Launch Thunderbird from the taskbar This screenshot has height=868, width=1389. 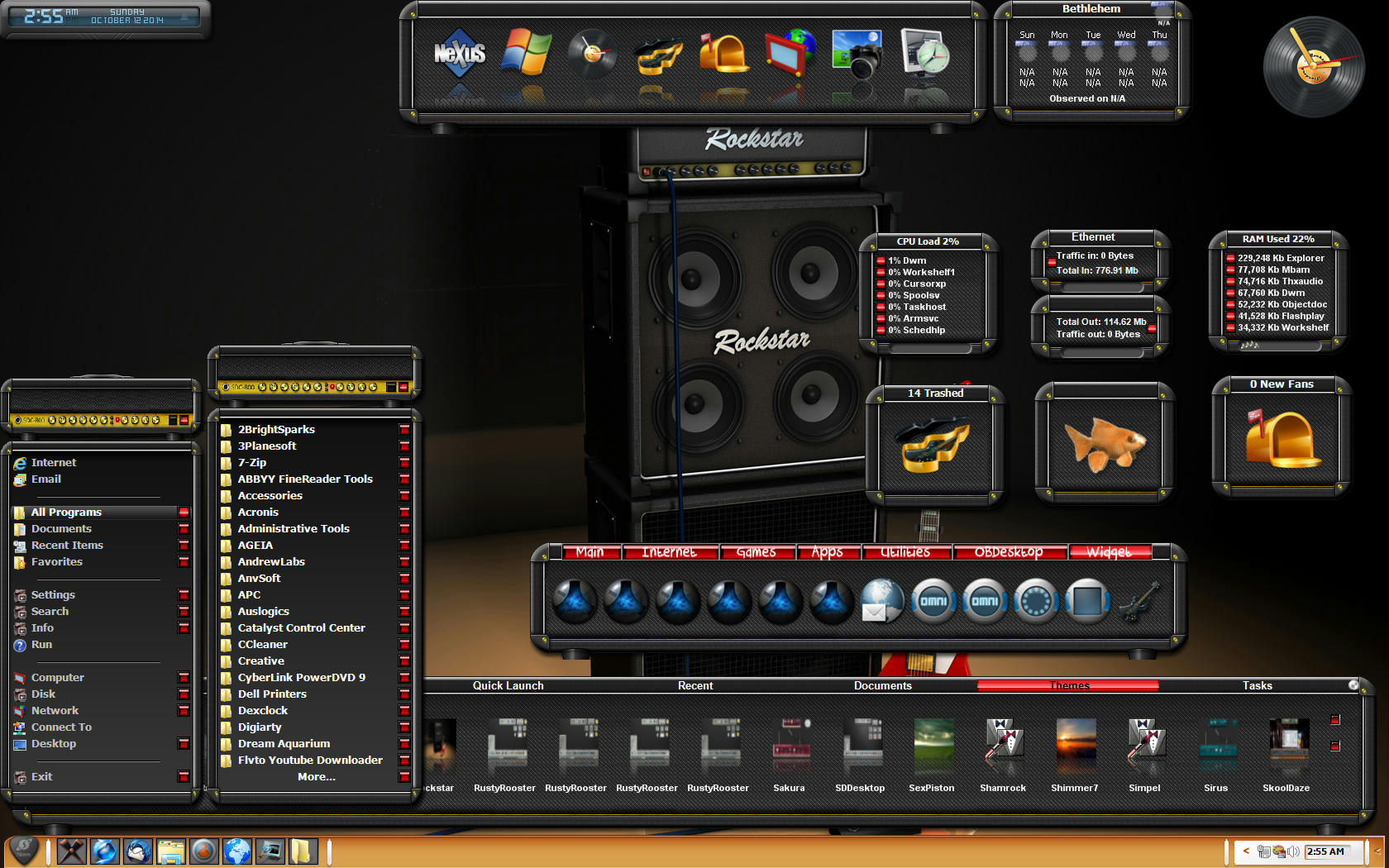click(x=138, y=851)
